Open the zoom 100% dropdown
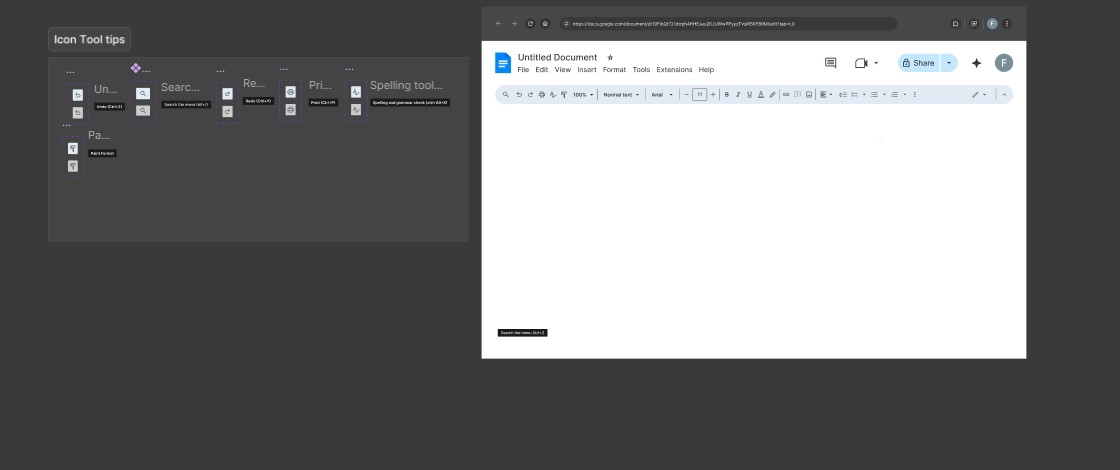 click(583, 94)
